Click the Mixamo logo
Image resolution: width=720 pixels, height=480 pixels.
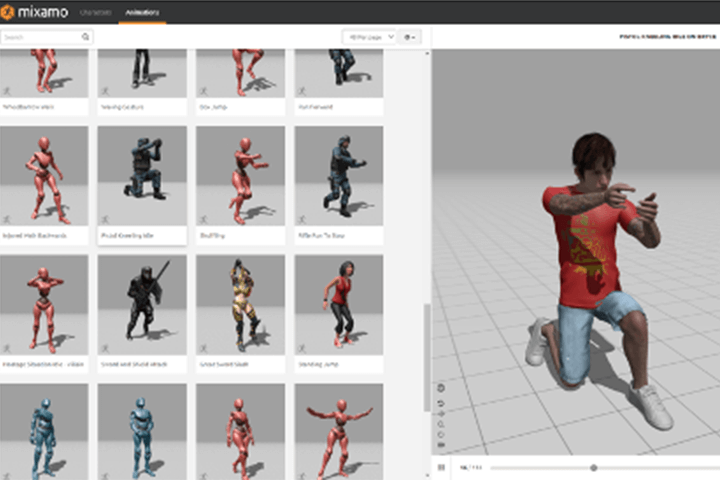coord(35,12)
